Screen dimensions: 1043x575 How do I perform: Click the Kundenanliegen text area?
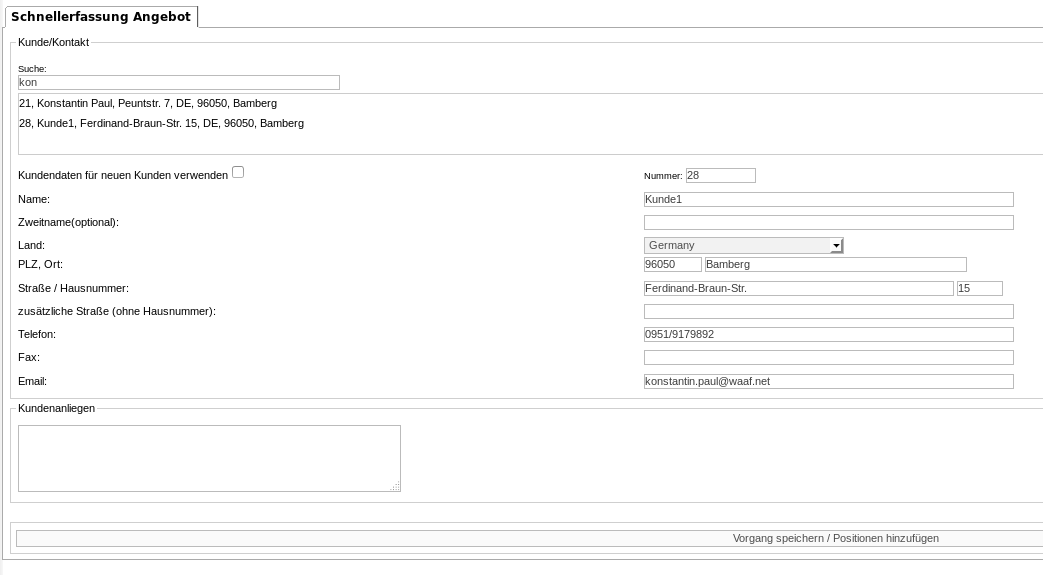click(x=209, y=459)
